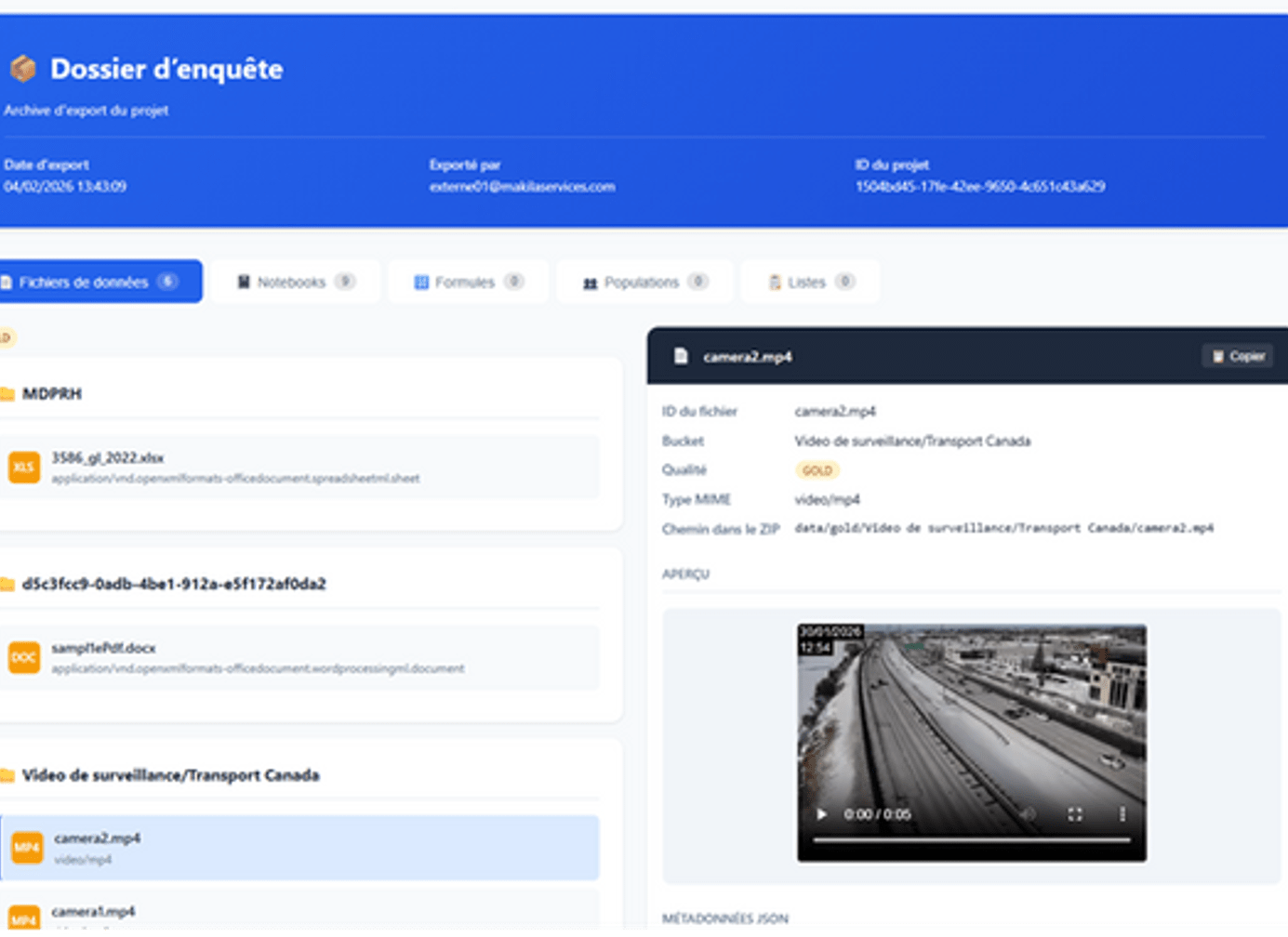Click the document icon beside camera2.mp4 header
The width and height of the screenshot is (1288, 937).
point(681,356)
